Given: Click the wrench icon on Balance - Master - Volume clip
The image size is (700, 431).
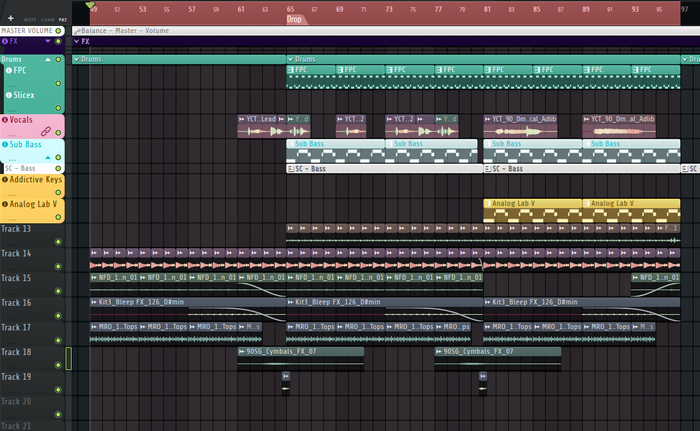Looking at the screenshot, I should tap(77, 31).
